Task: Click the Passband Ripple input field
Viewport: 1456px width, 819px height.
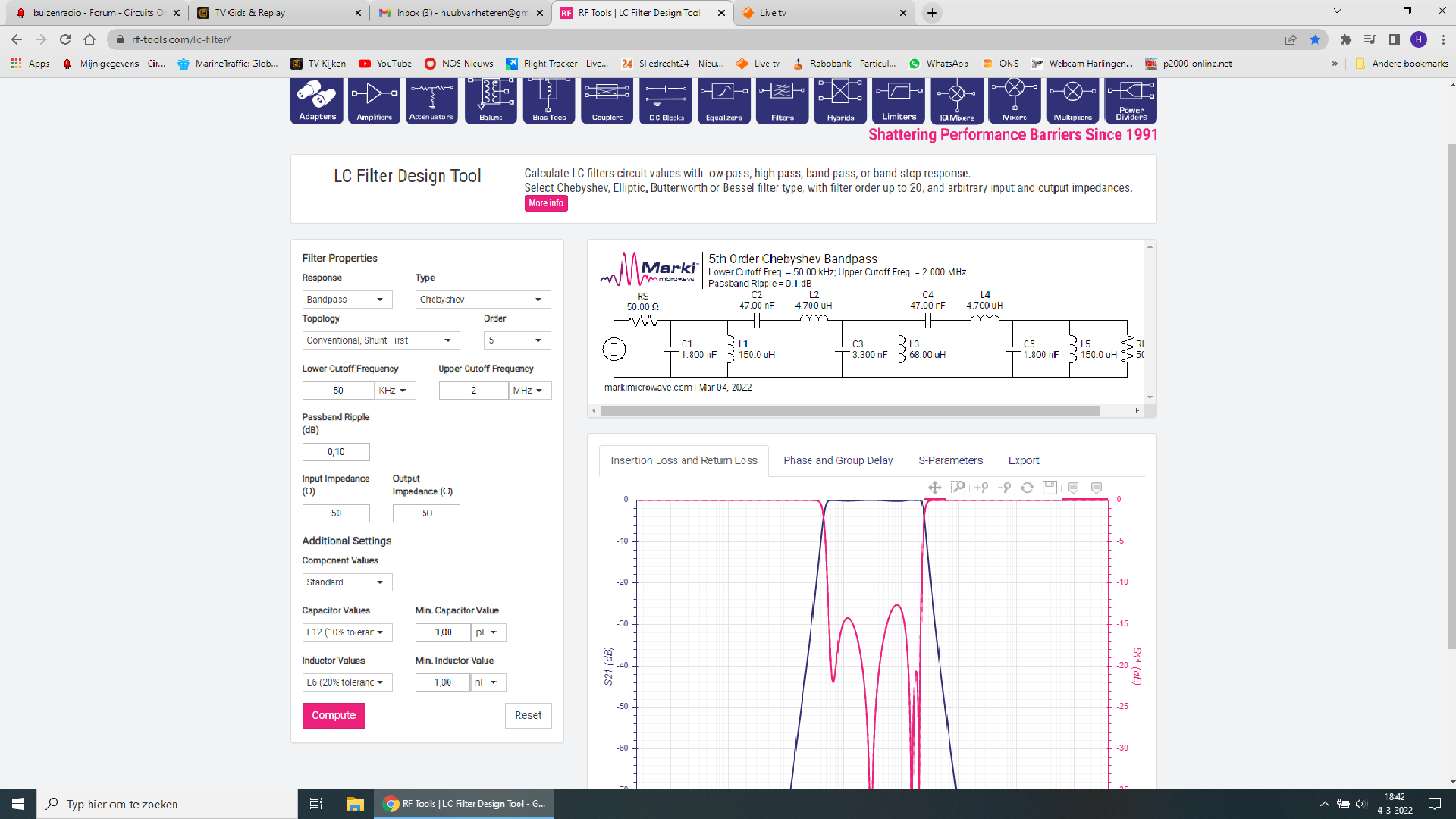Action: tap(336, 452)
